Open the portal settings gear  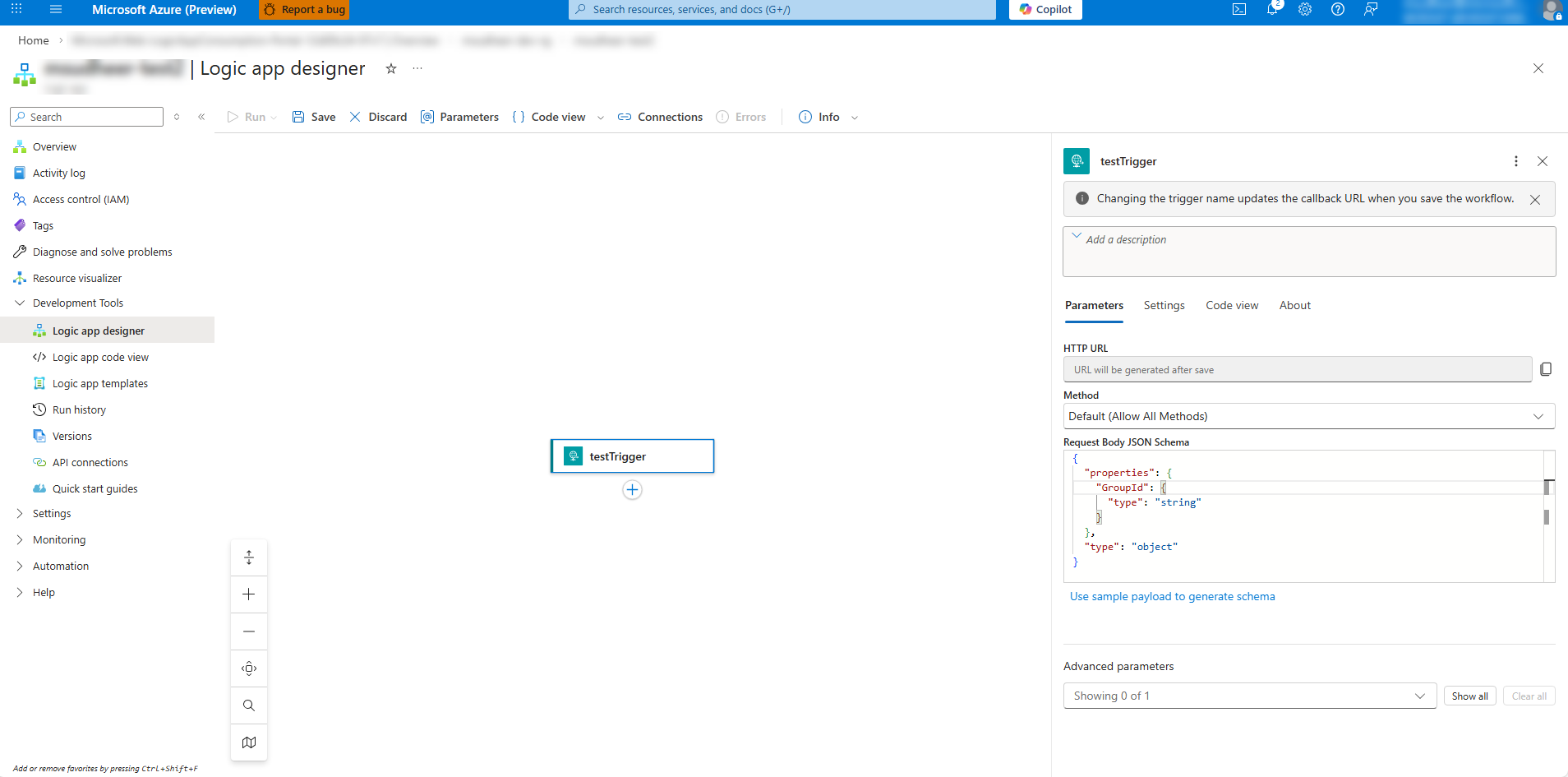click(x=1305, y=10)
